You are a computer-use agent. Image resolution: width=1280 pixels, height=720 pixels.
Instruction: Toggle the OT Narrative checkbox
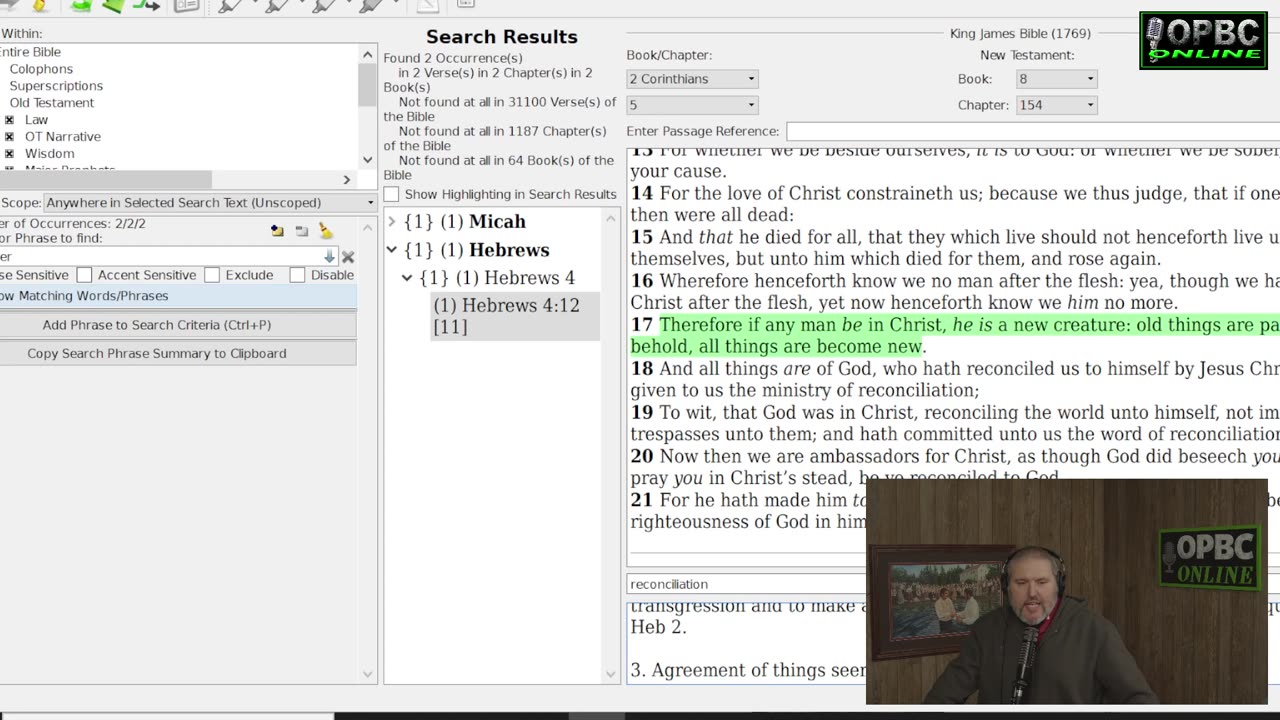click(9, 137)
